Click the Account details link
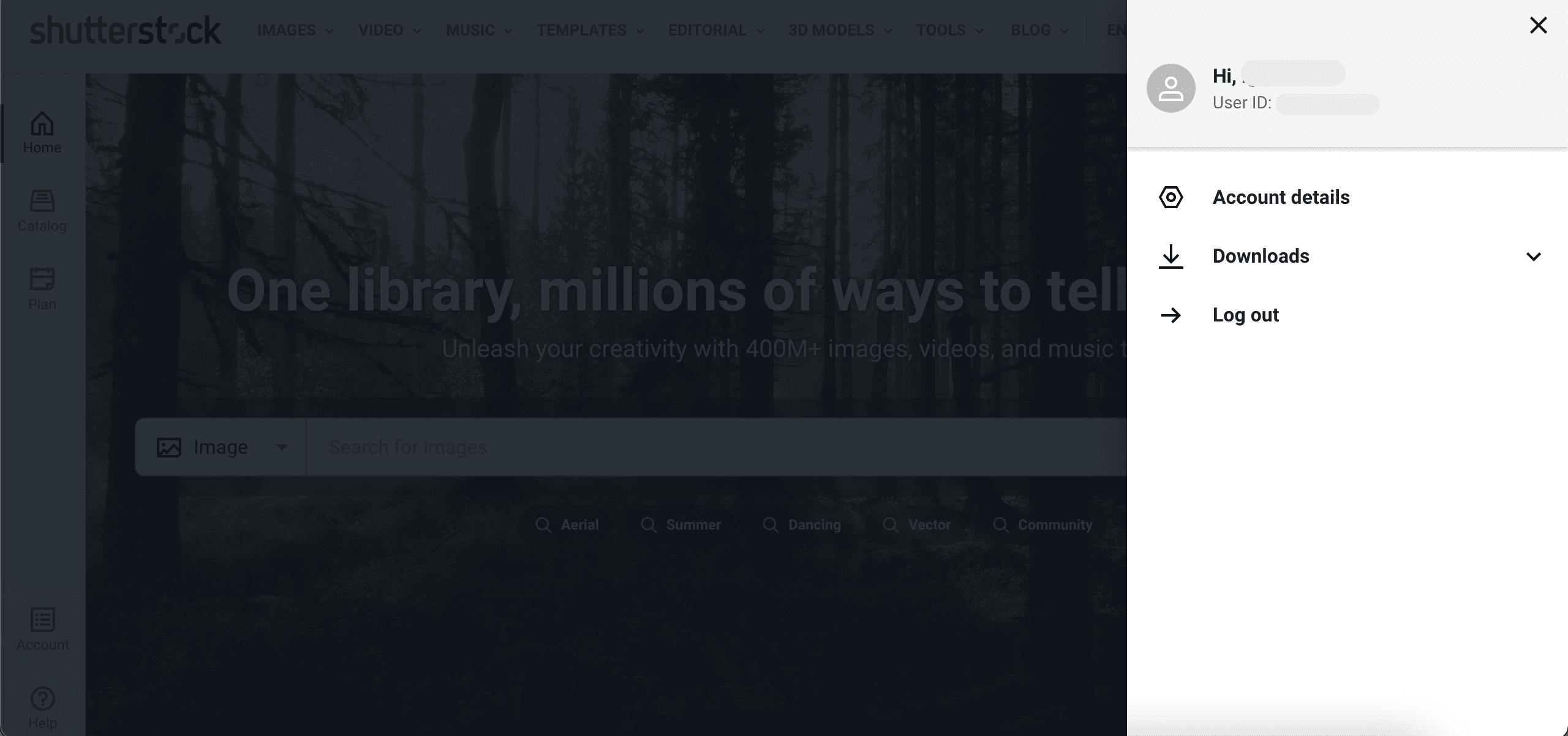The height and width of the screenshot is (736, 1568). click(x=1281, y=197)
